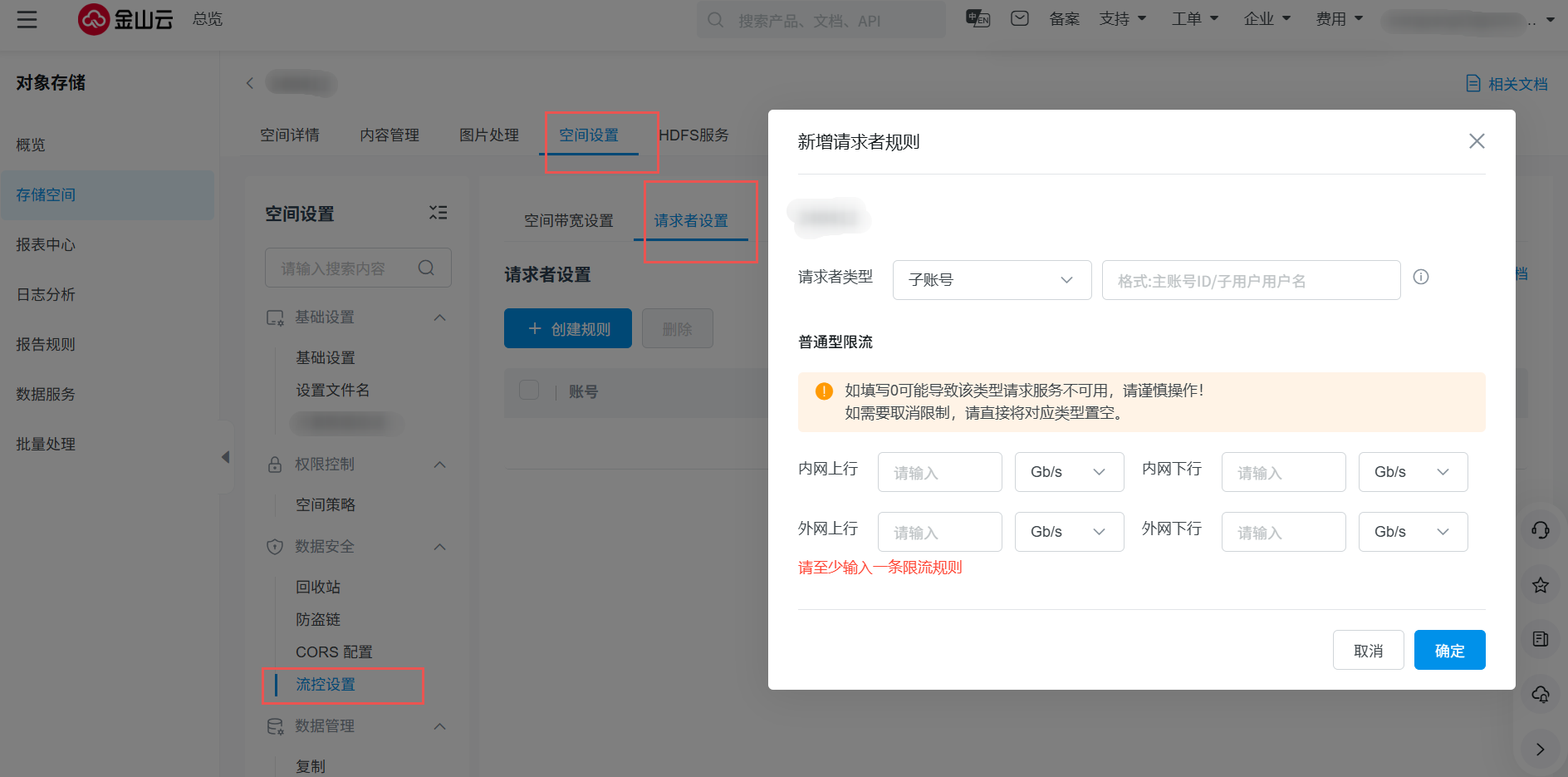Image resolution: width=1568 pixels, height=777 pixels.
Task: Click the back arrow beside bucket name
Action: coord(250,83)
